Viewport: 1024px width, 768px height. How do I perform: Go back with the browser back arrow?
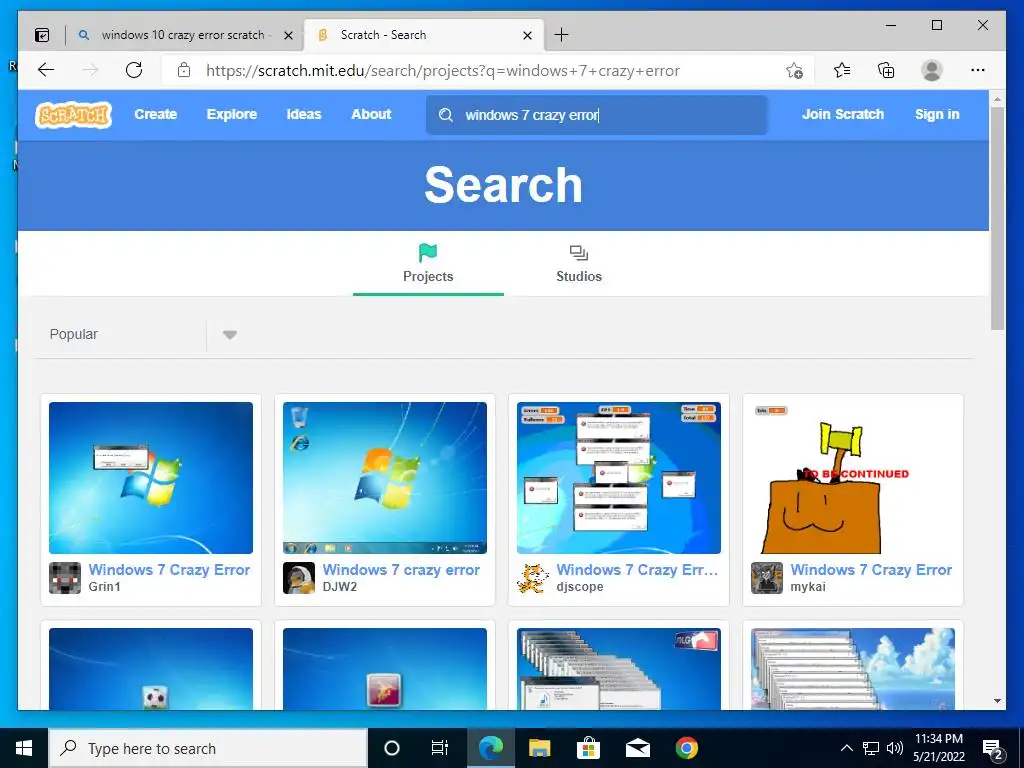(46, 70)
